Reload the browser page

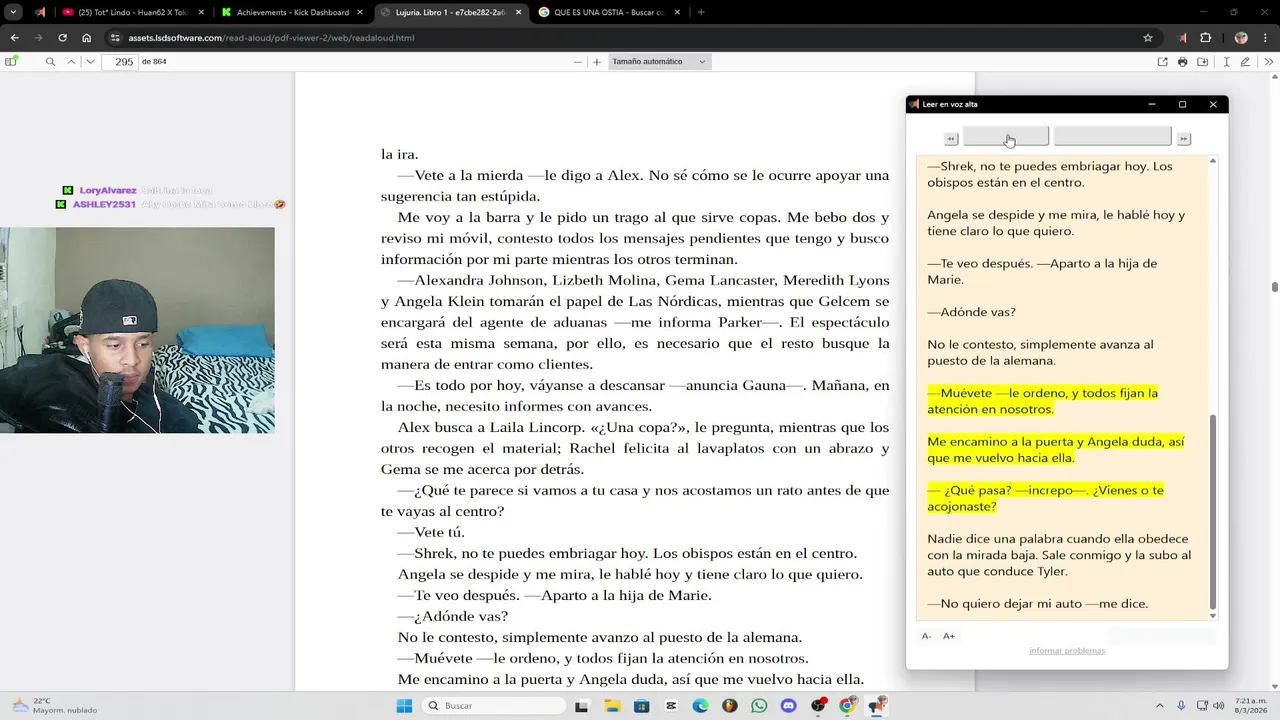click(62, 38)
